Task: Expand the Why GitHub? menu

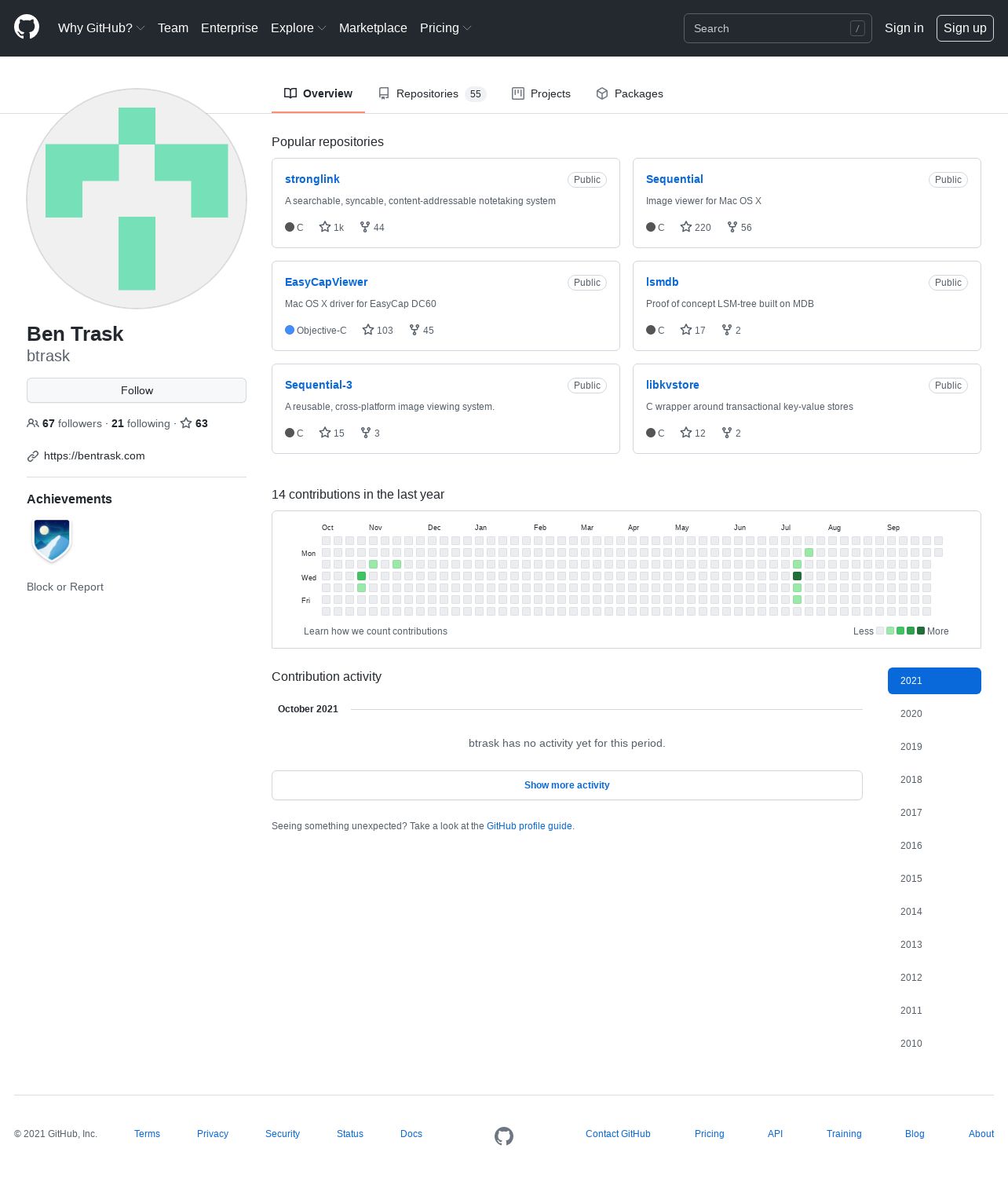Action: pos(101,27)
